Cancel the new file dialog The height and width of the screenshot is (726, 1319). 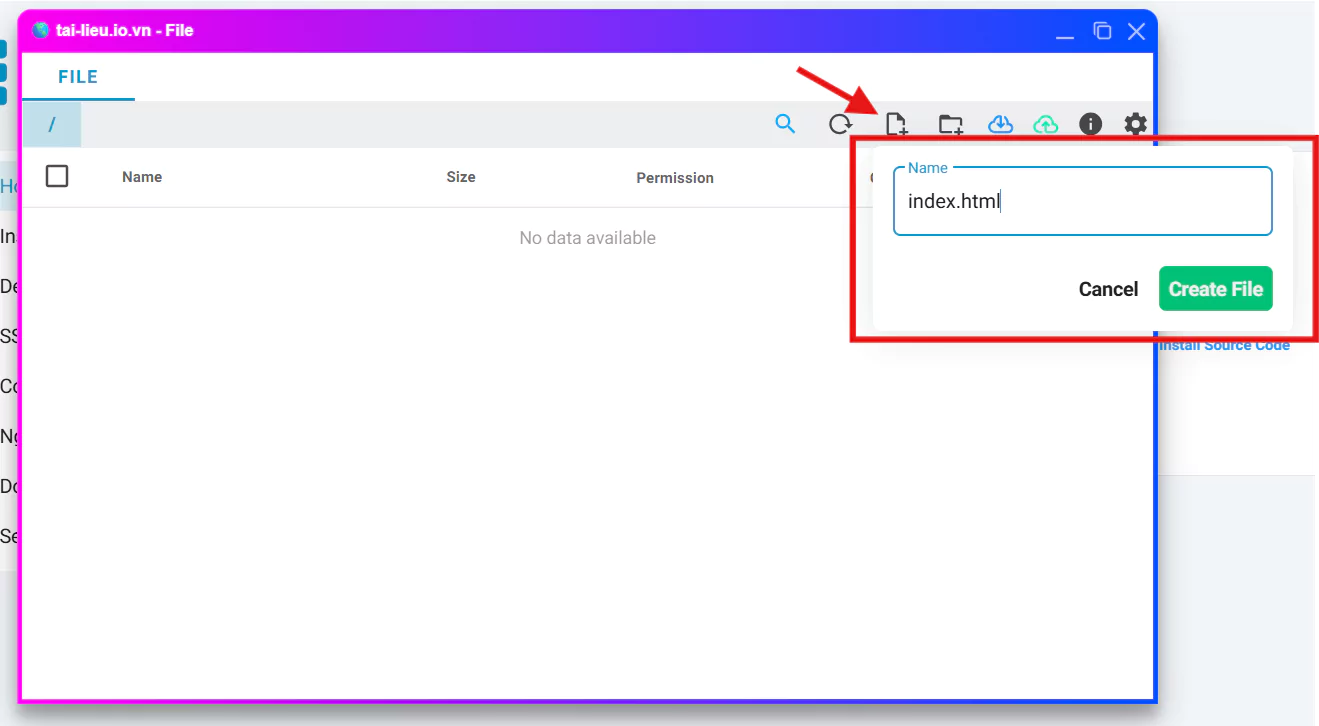click(x=1108, y=289)
